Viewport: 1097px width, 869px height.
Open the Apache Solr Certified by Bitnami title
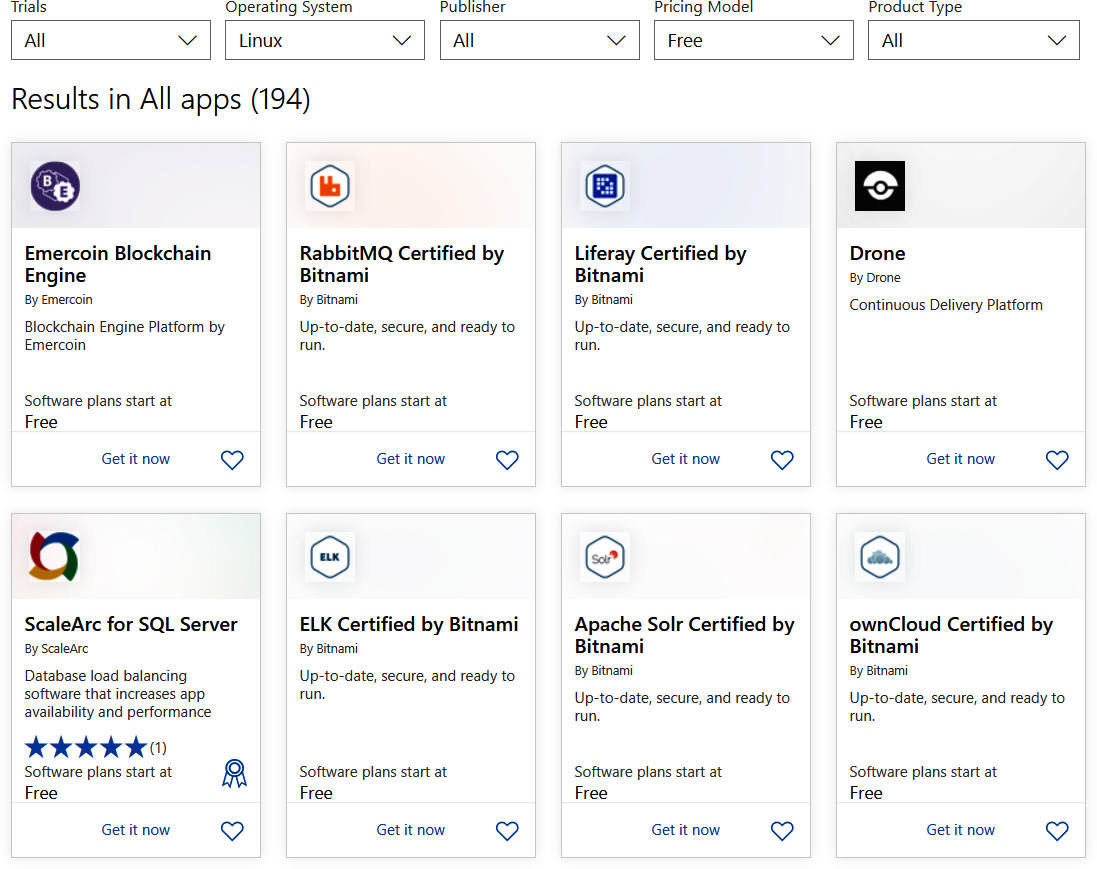click(x=684, y=635)
